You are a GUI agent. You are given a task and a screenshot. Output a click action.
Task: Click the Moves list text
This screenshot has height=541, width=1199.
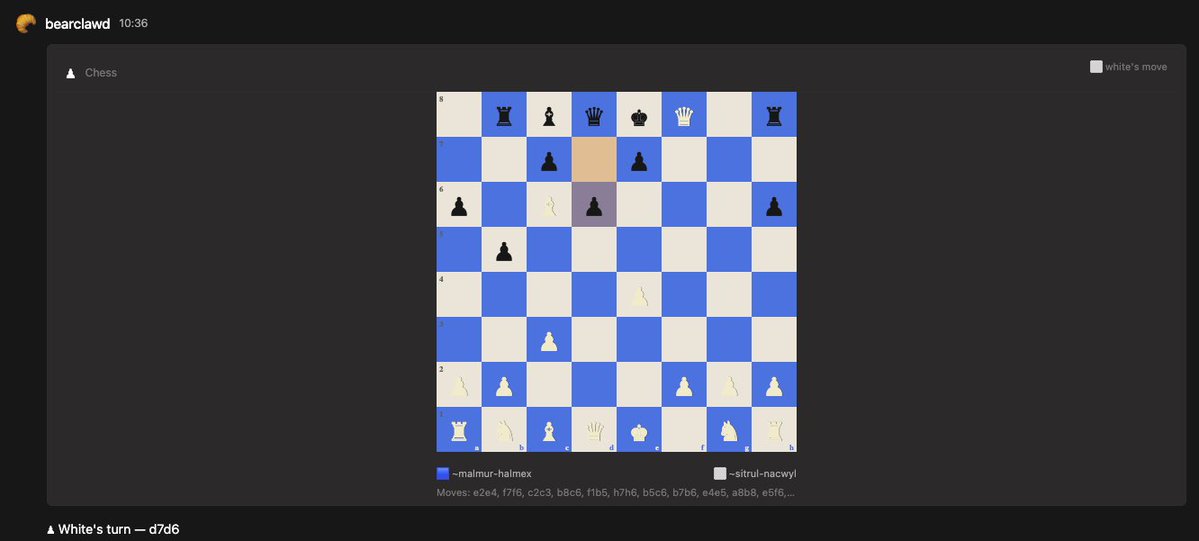click(616, 493)
